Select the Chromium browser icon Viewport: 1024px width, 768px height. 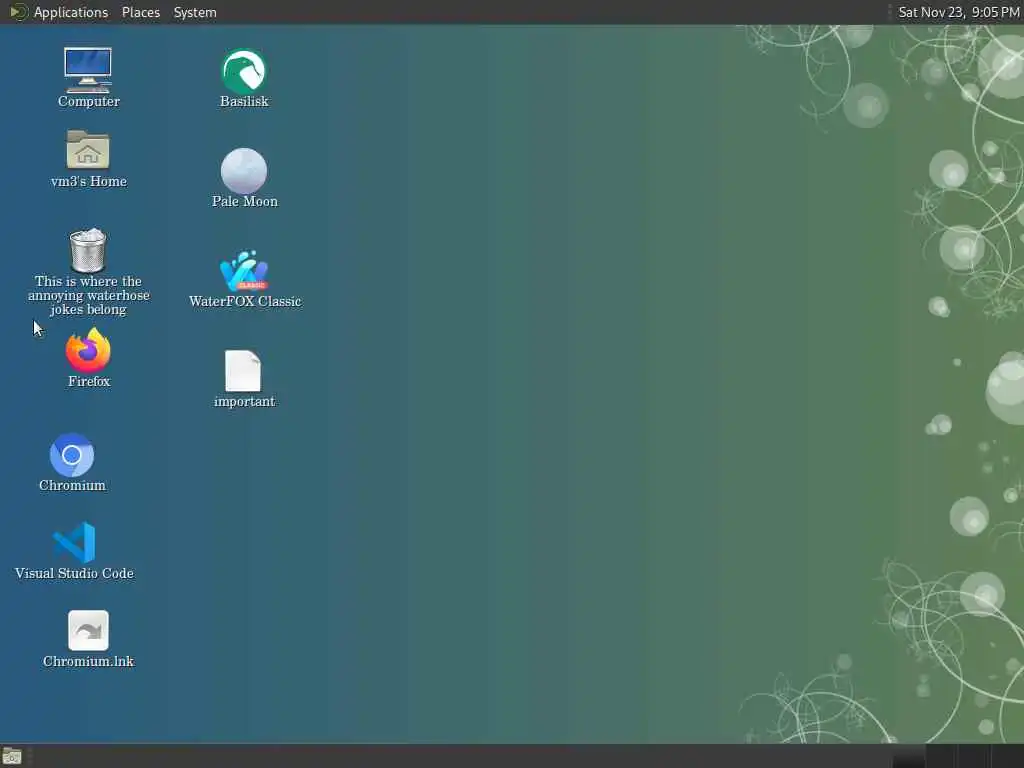tap(72, 455)
